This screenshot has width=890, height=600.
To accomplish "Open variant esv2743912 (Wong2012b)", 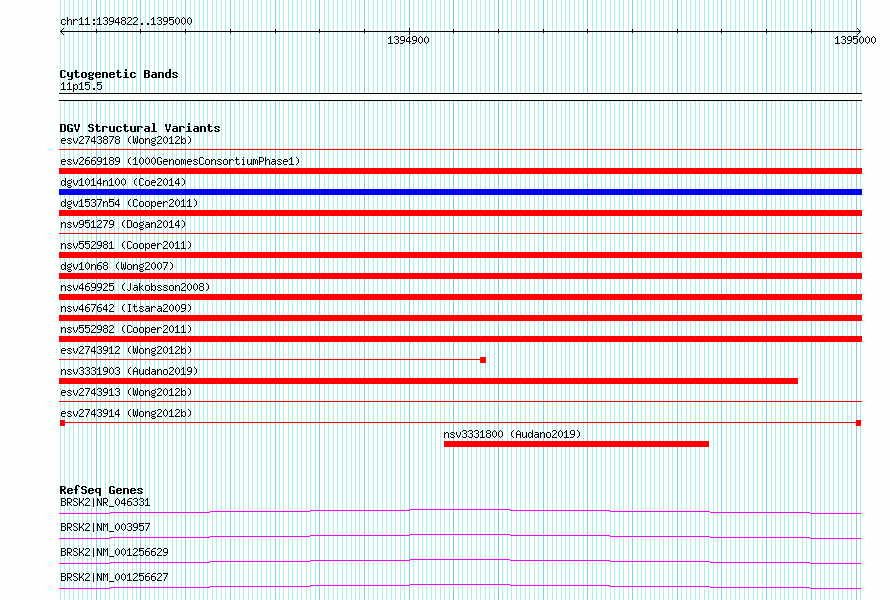I will [126, 350].
